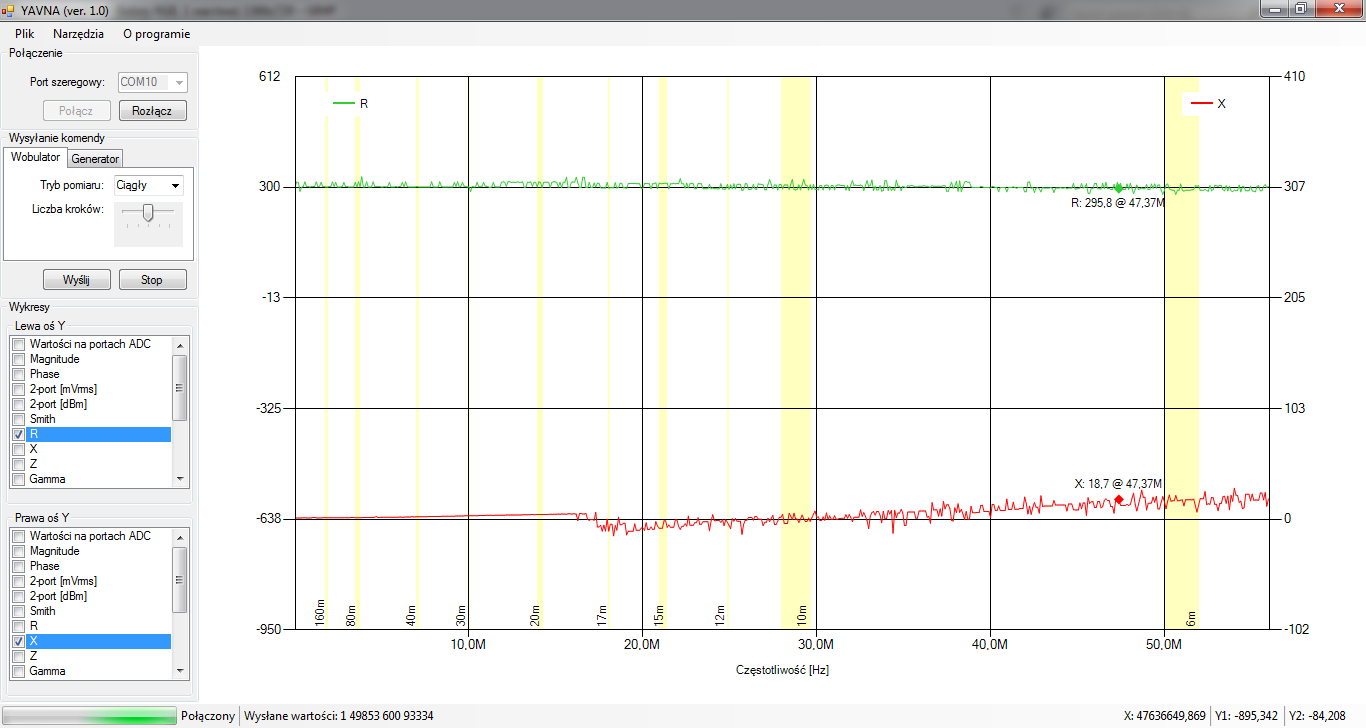The height and width of the screenshot is (728, 1366).
Task: Open the Narzędzia menu
Action: point(78,33)
